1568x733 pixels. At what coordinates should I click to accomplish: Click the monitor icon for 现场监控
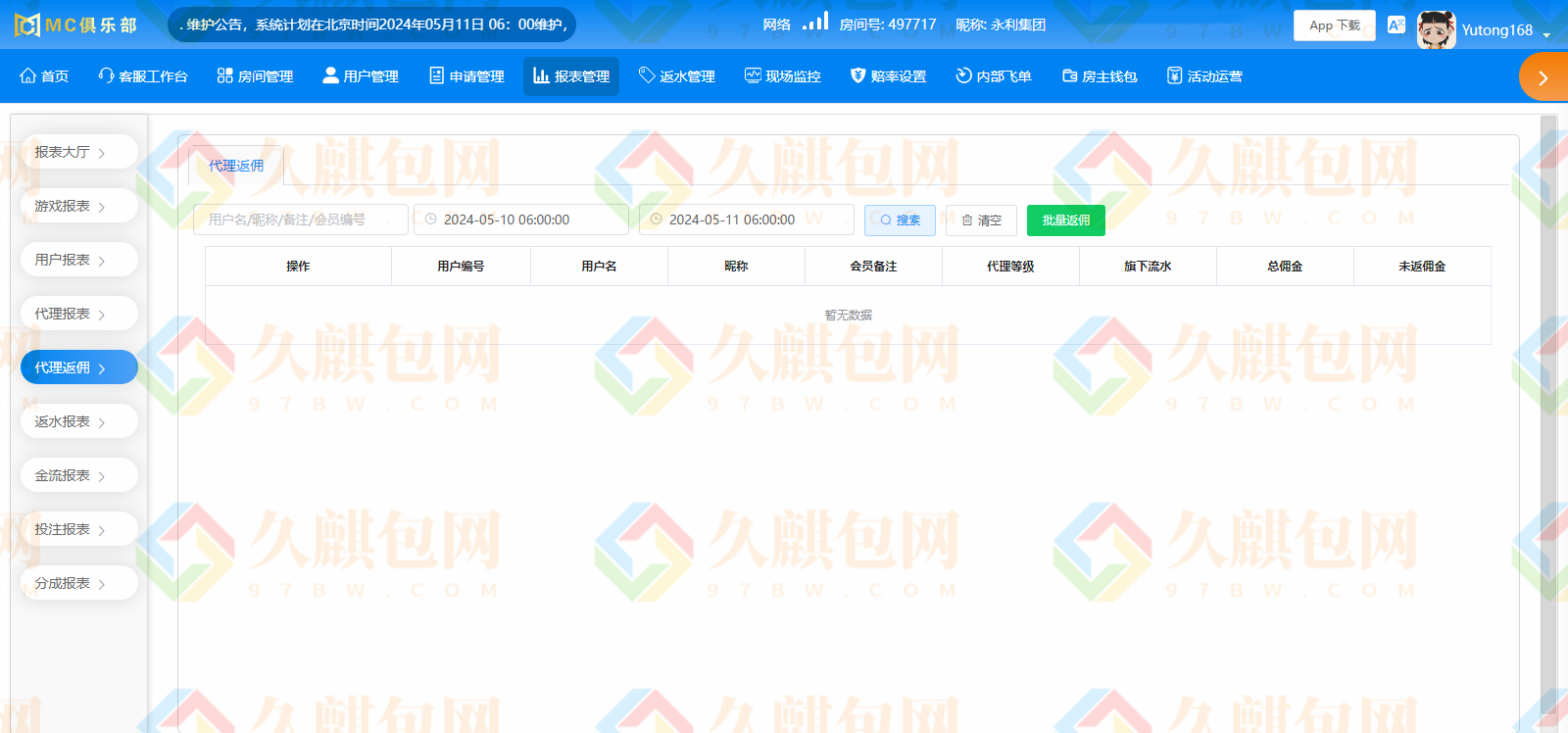[753, 75]
